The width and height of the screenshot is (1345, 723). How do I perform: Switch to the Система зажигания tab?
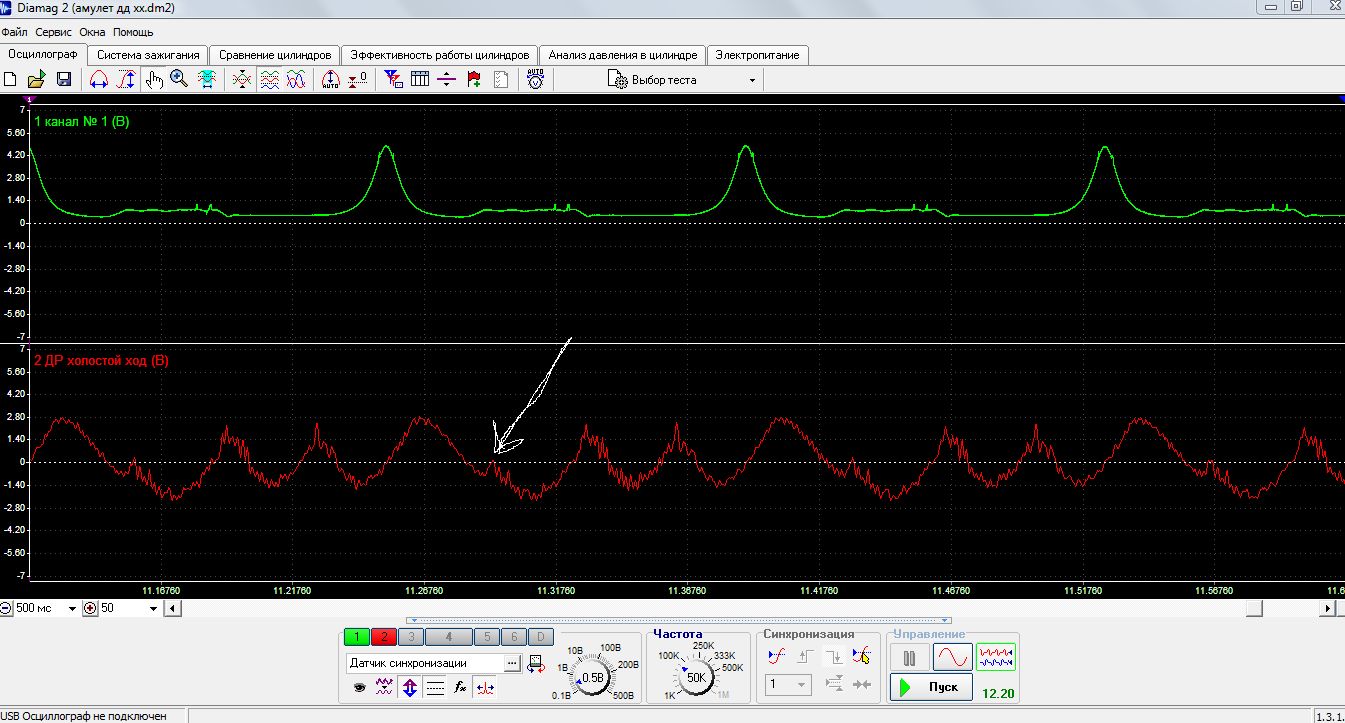[x=148, y=55]
